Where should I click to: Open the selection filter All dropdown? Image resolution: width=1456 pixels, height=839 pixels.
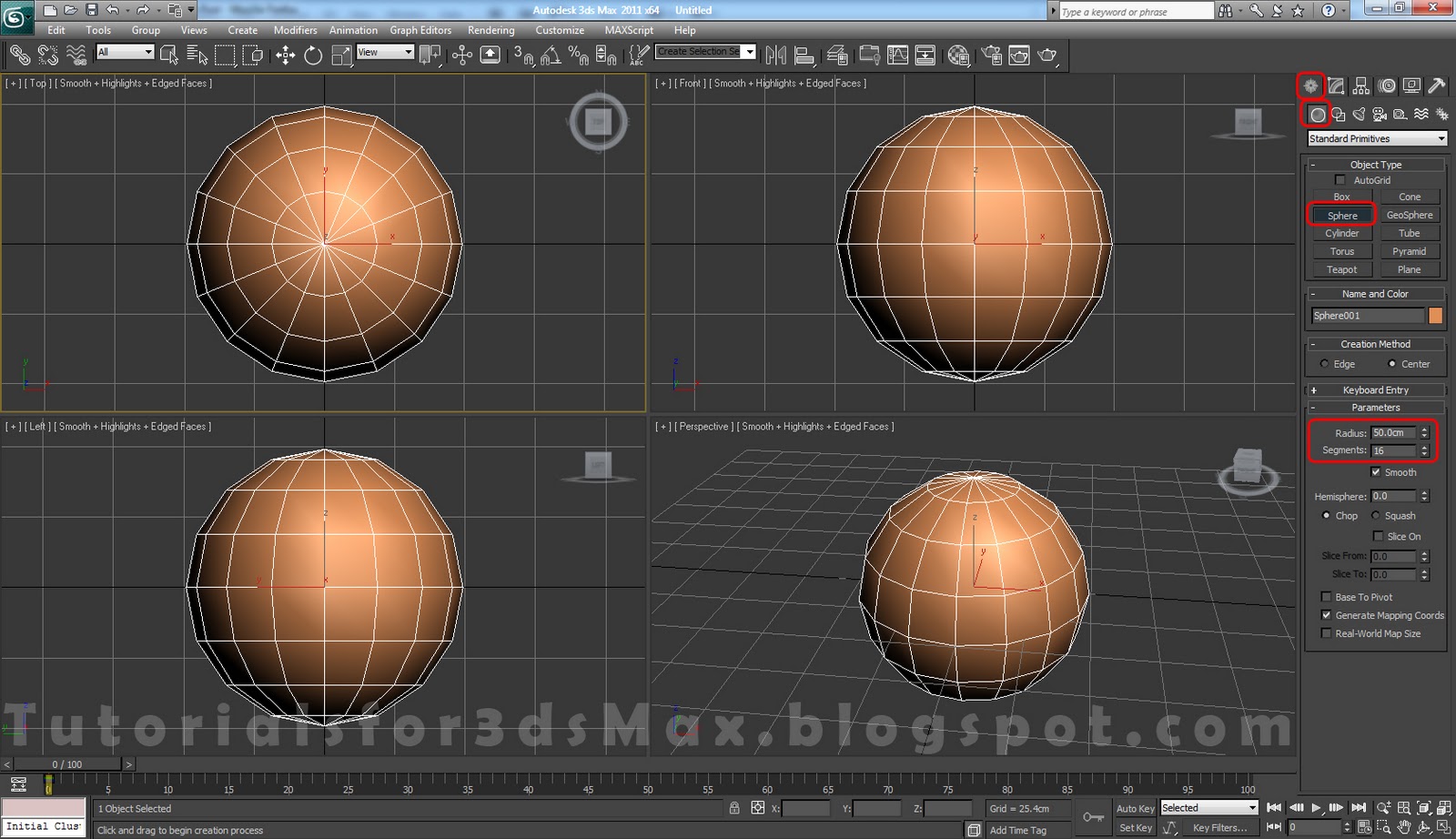(x=125, y=52)
